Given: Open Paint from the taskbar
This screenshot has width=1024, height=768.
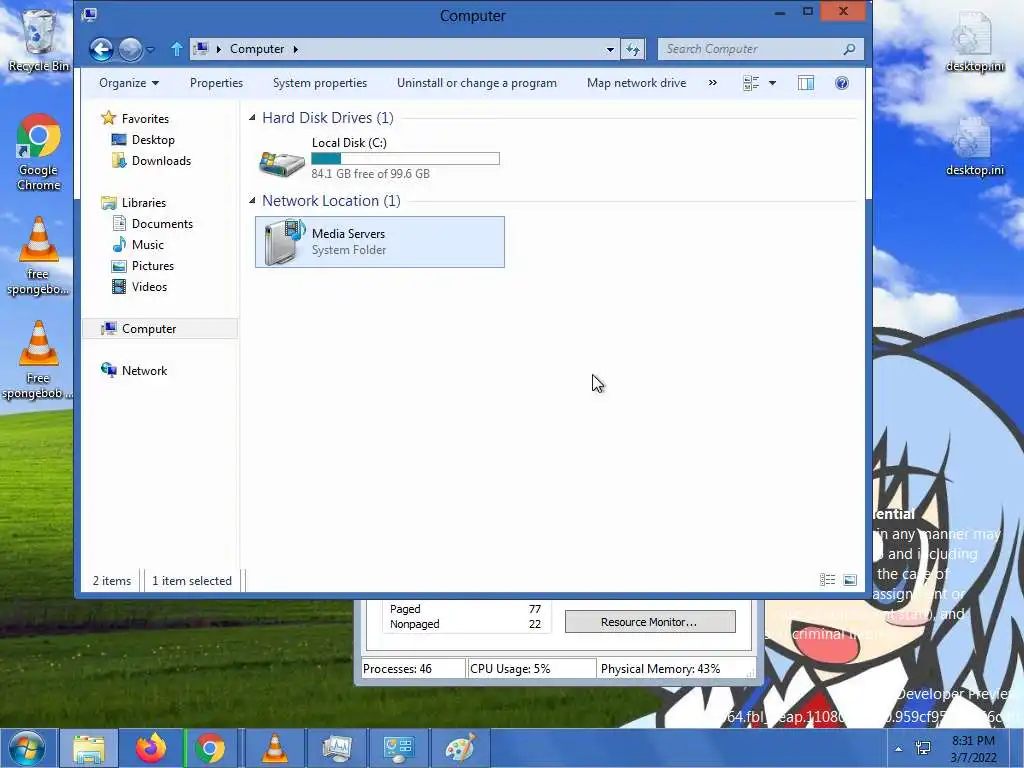Looking at the screenshot, I should click(x=460, y=748).
